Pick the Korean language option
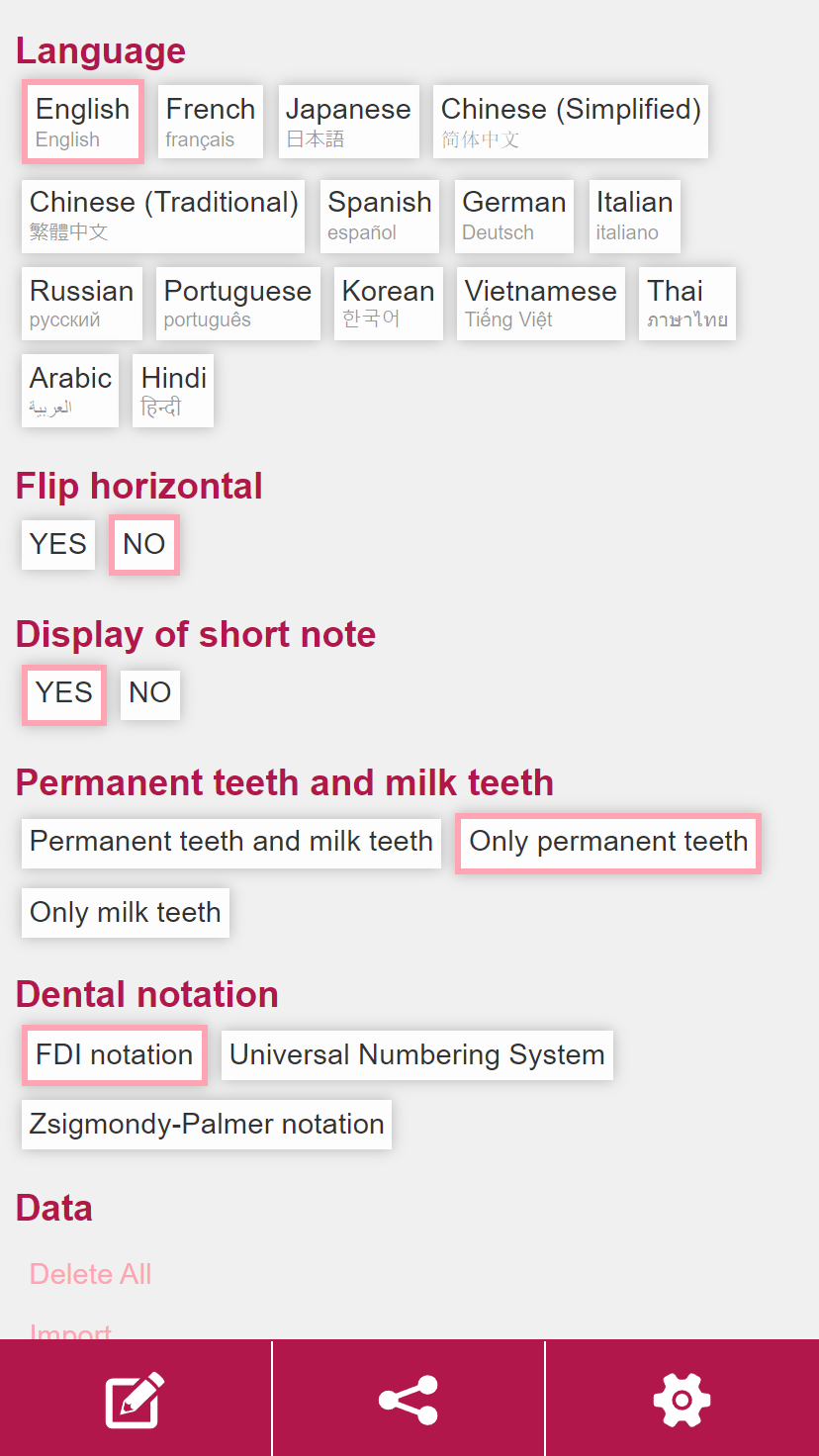This screenshot has width=819, height=1456. click(389, 304)
